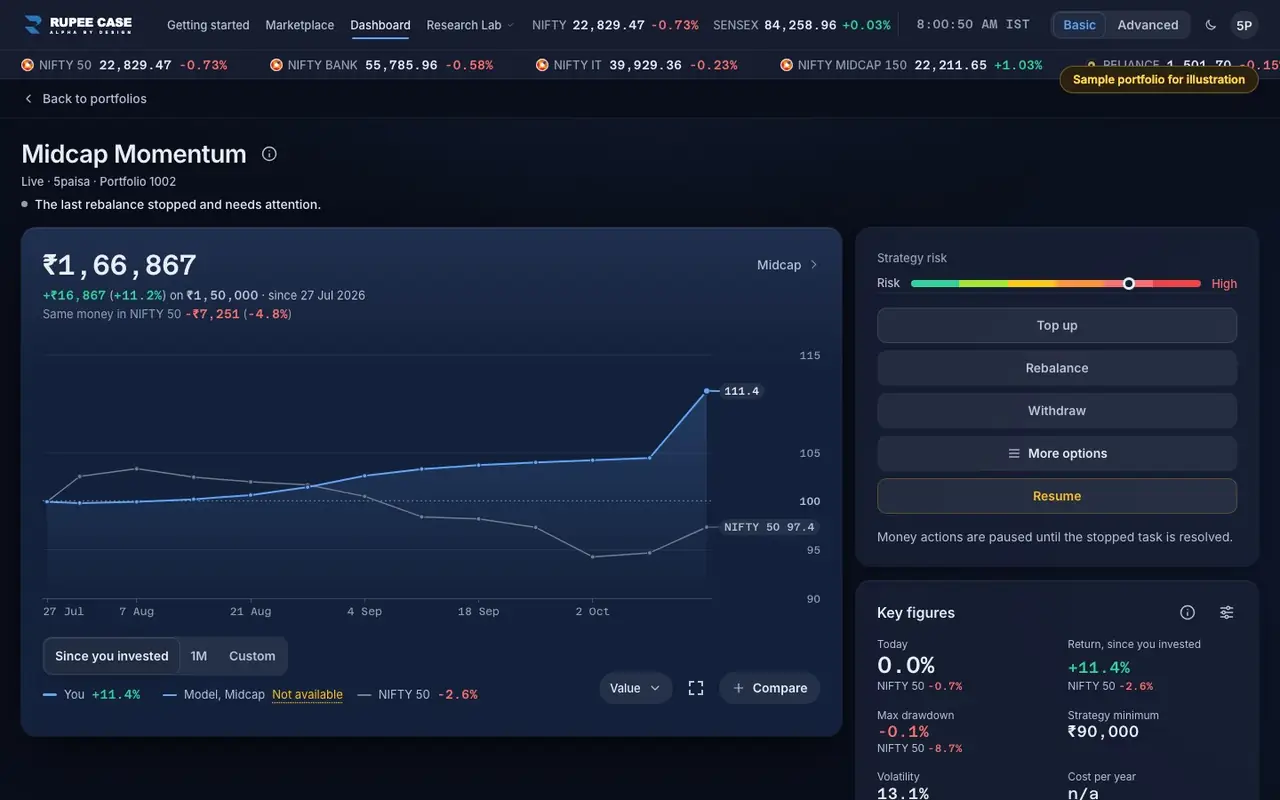Expand the Midcap category chevron

[813, 265]
